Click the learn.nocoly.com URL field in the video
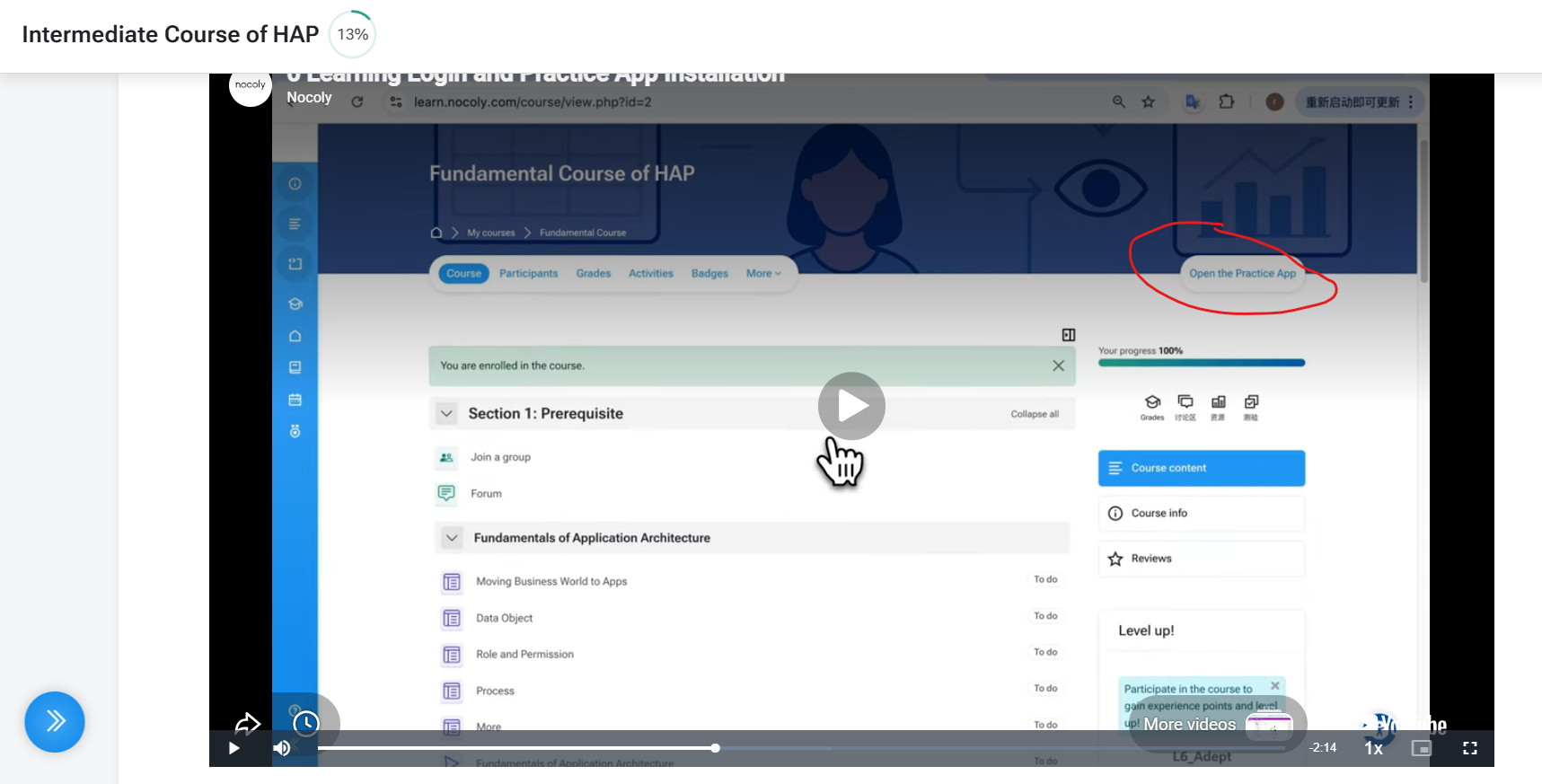1542x784 pixels. click(533, 102)
